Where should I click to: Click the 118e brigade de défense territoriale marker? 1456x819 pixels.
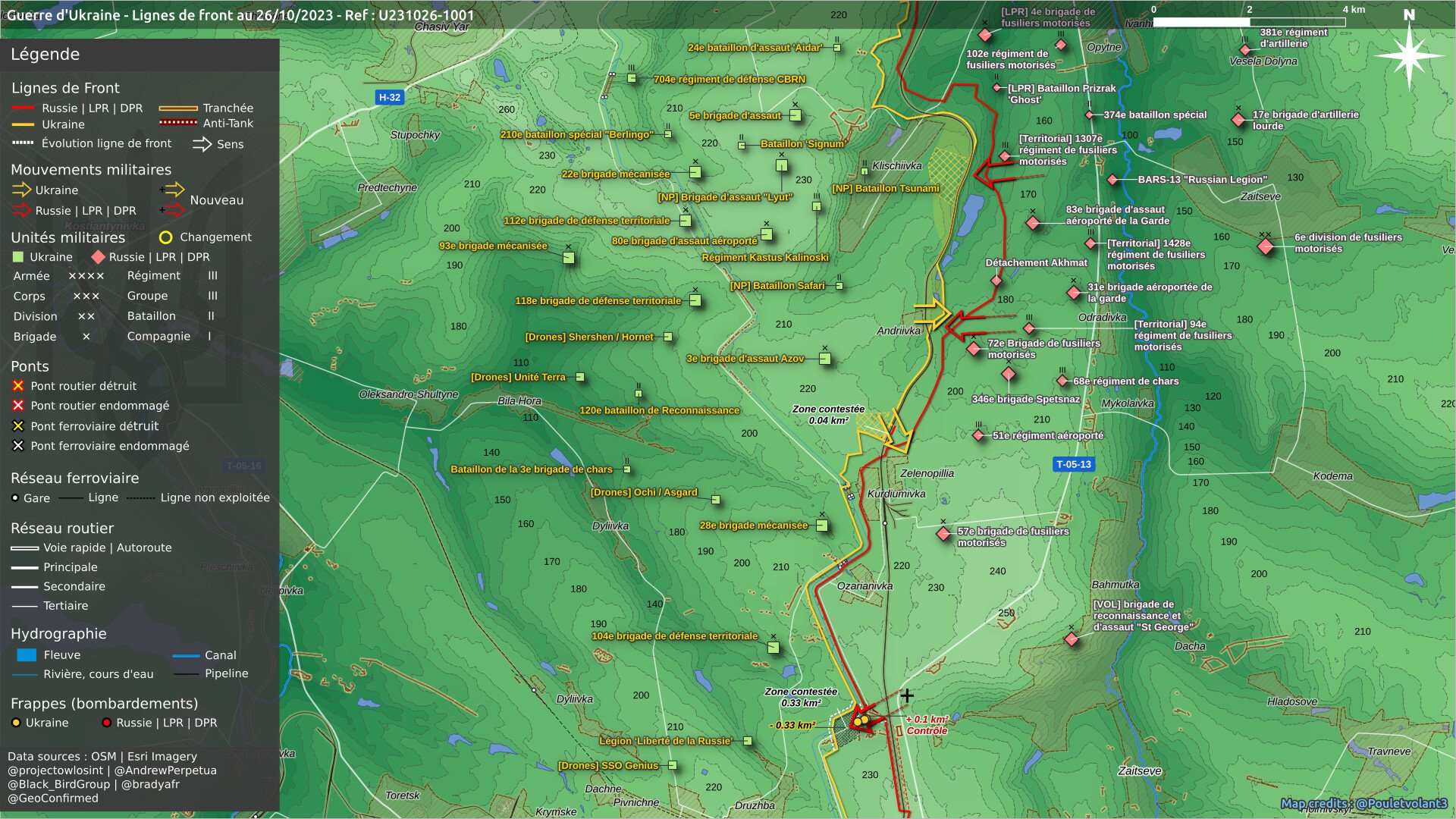point(695,301)
